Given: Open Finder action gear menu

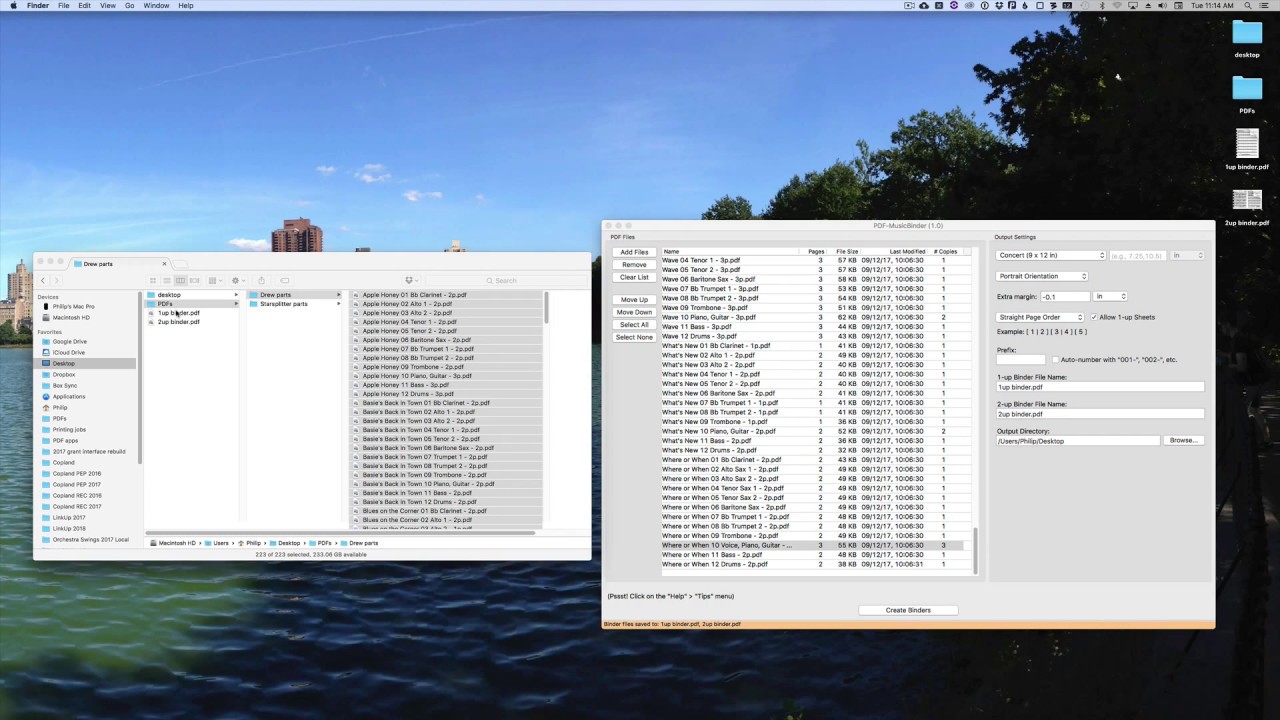Looking at the screenshot, I should tap(238, 280).
